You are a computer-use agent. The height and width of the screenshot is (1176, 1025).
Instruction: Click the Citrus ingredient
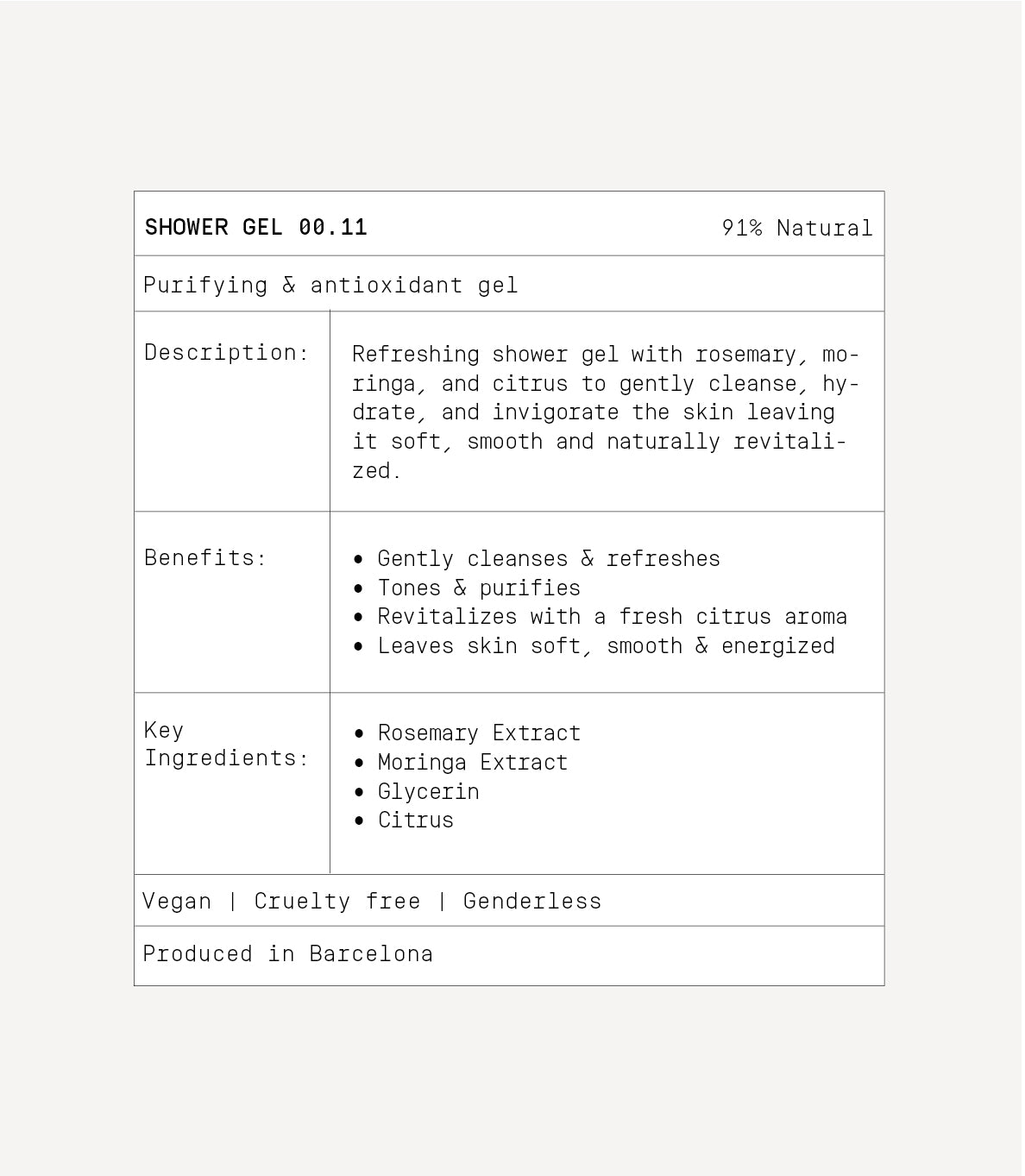[416, 820]
